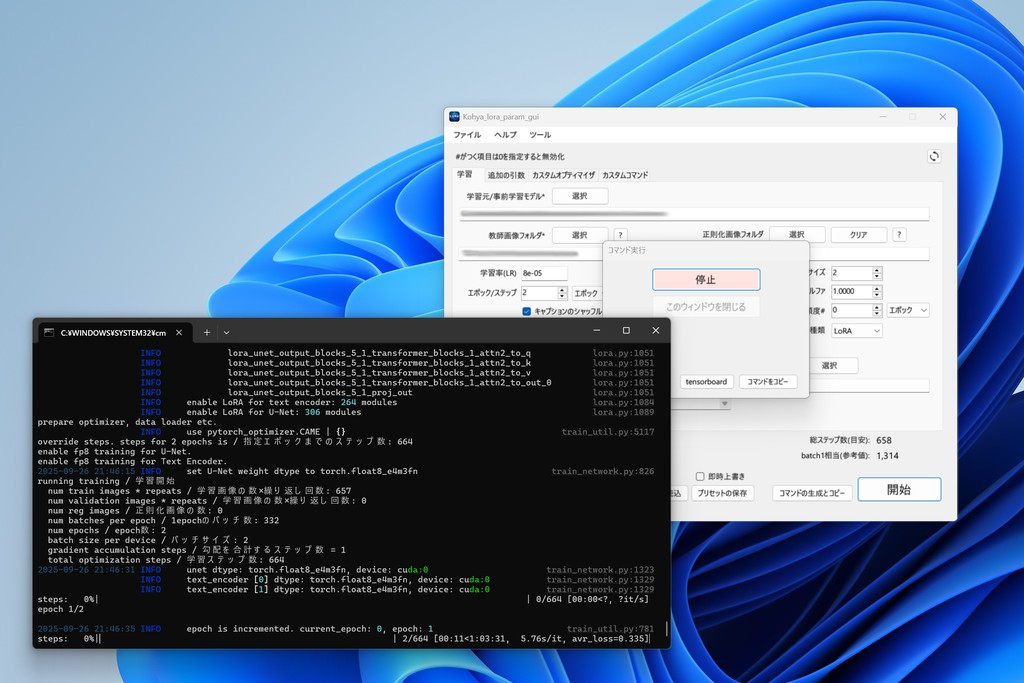Viewport: 1024px width, 683px height.
Task: Click 'train_util.py:5117' in terminal
Action: (x=608, y=432)
